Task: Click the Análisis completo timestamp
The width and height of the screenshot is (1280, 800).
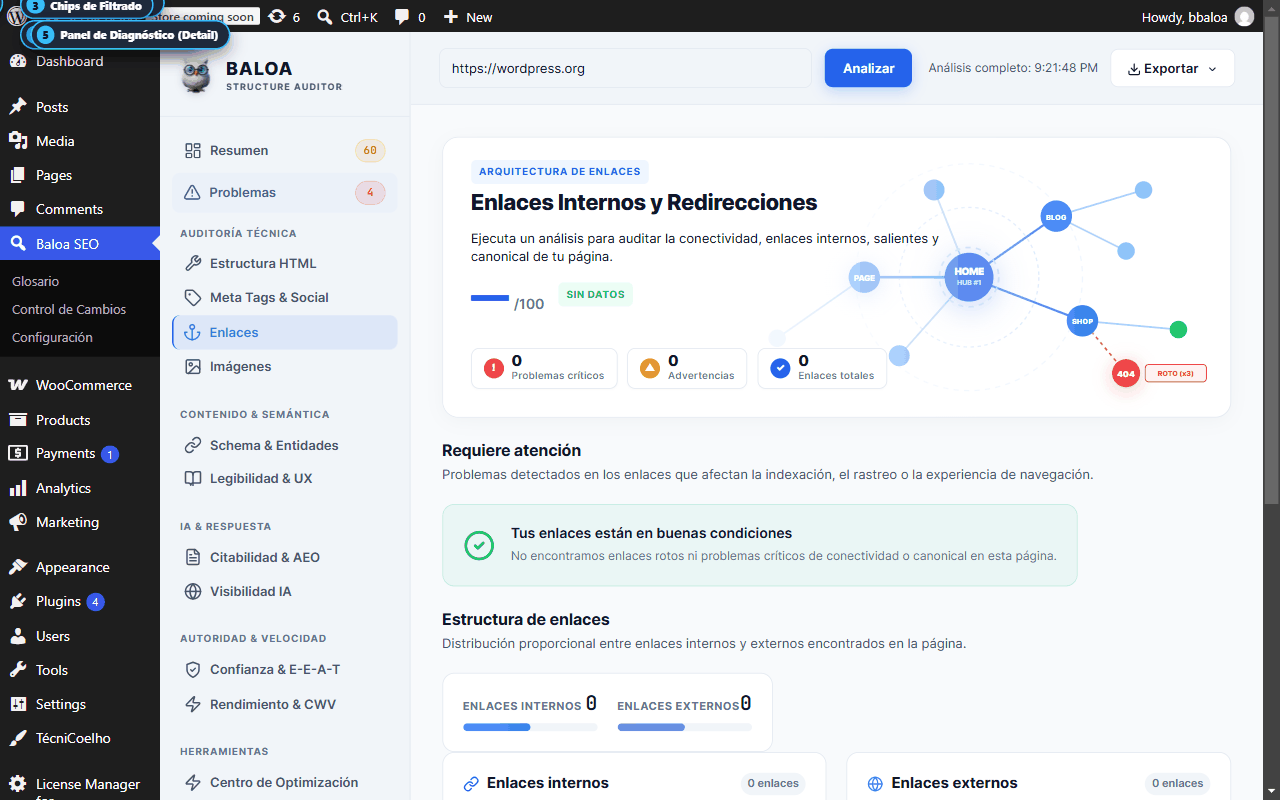Action: 1013,68
